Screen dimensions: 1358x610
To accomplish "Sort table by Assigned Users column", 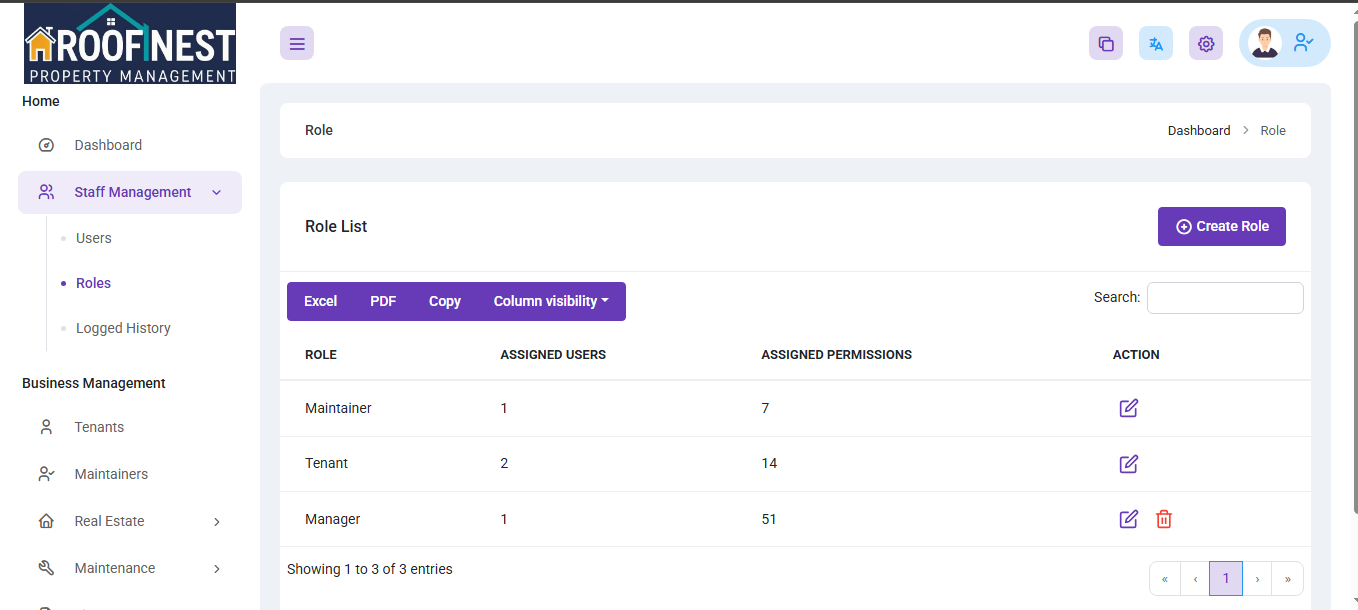I will [x=553, y=355].
